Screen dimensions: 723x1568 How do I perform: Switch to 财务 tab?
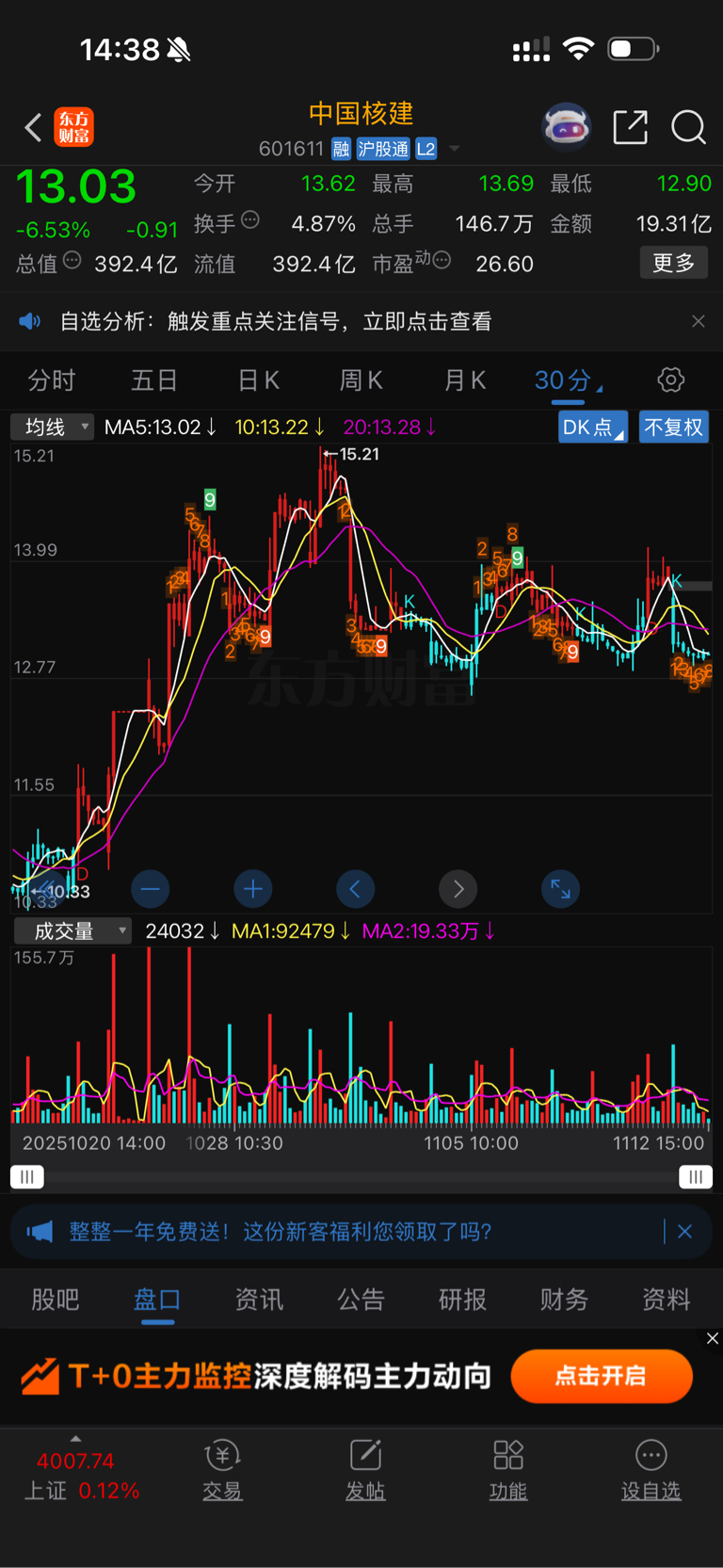pos(564,1300)
